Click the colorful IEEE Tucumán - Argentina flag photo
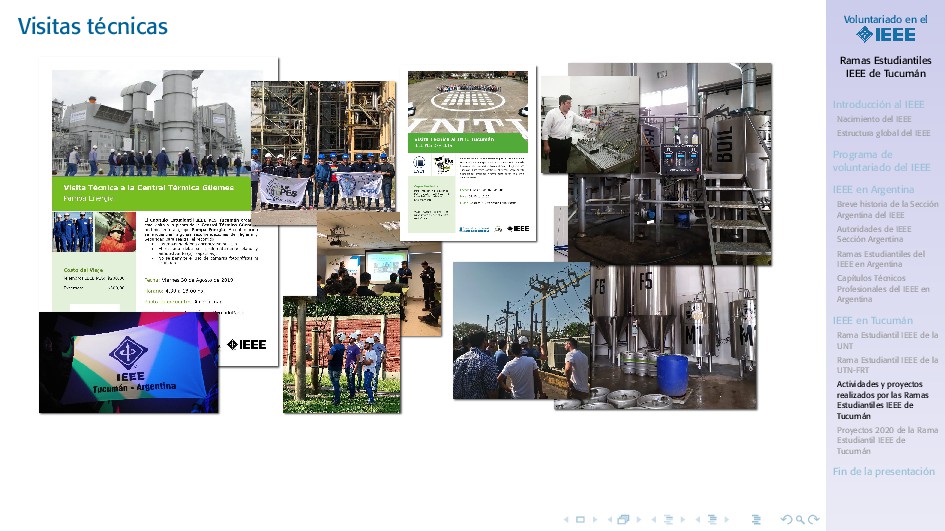Screen dimensions: 945x531 click(128, 362)
